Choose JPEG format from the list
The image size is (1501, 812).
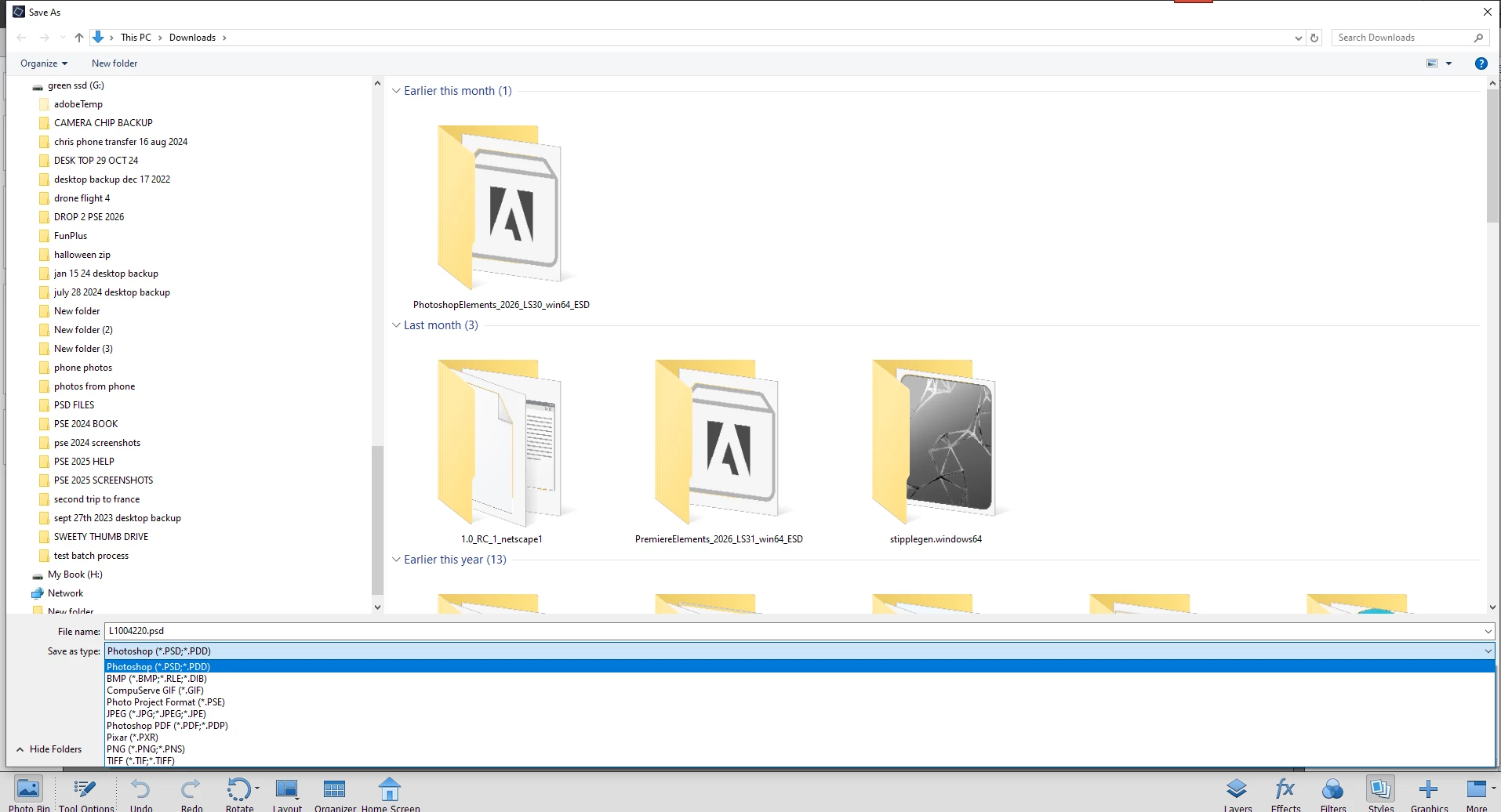800,714
